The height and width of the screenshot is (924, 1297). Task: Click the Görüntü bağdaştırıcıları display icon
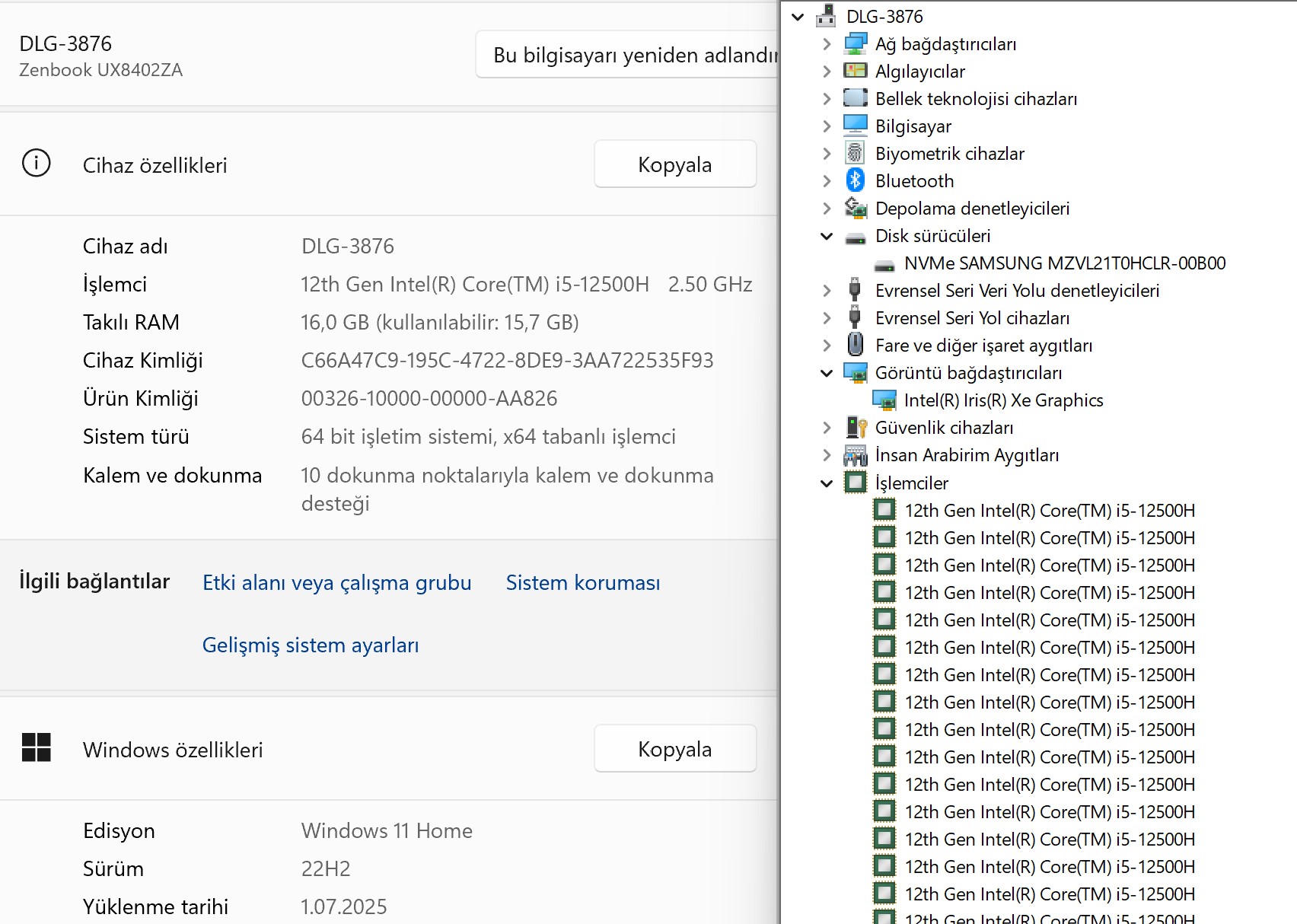pyautogui.click(x=856, y=373)
